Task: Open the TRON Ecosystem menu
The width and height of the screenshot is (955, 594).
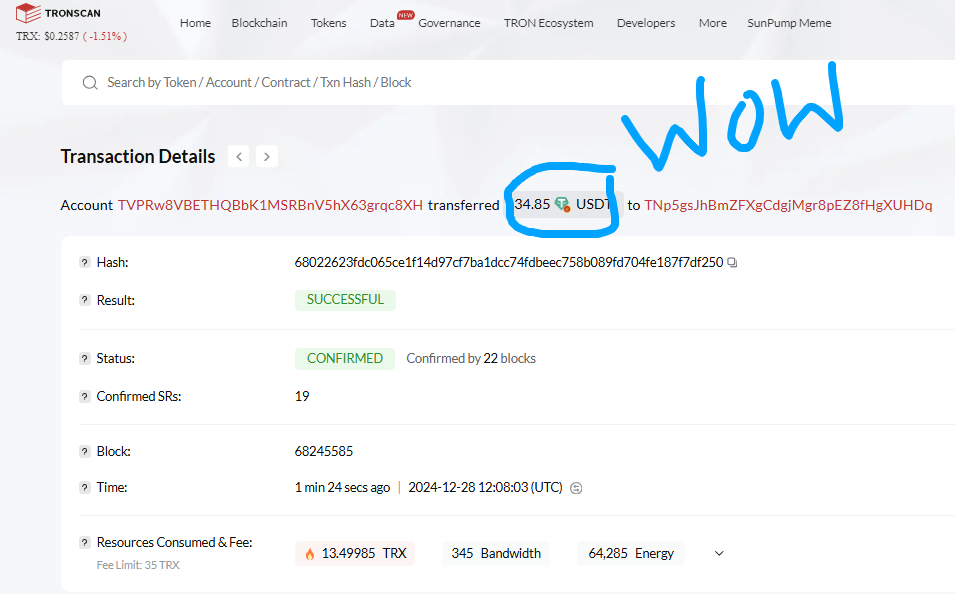Action: click(x=548, y=23)
